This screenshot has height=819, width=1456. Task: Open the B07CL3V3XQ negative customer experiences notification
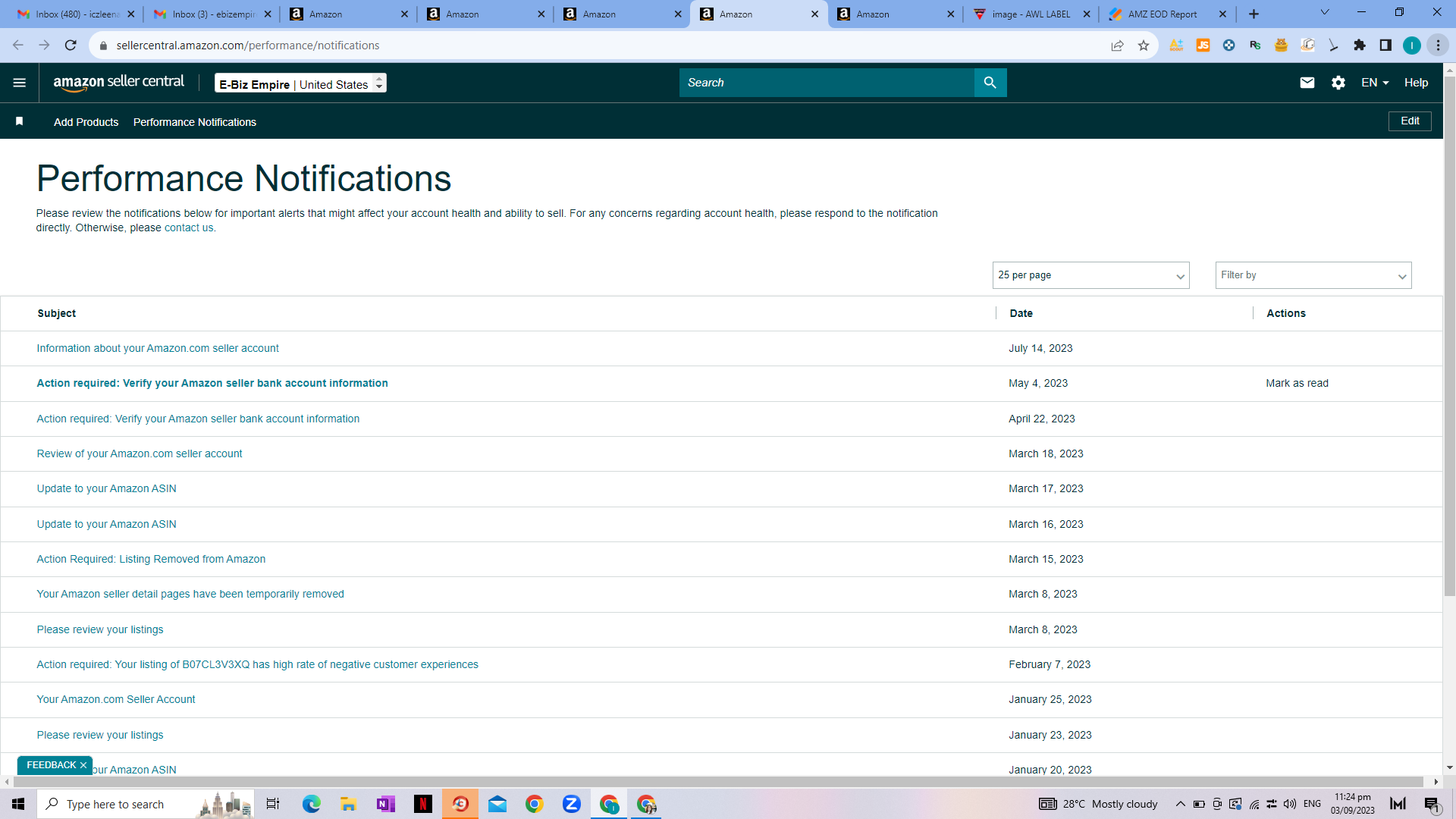257,665
